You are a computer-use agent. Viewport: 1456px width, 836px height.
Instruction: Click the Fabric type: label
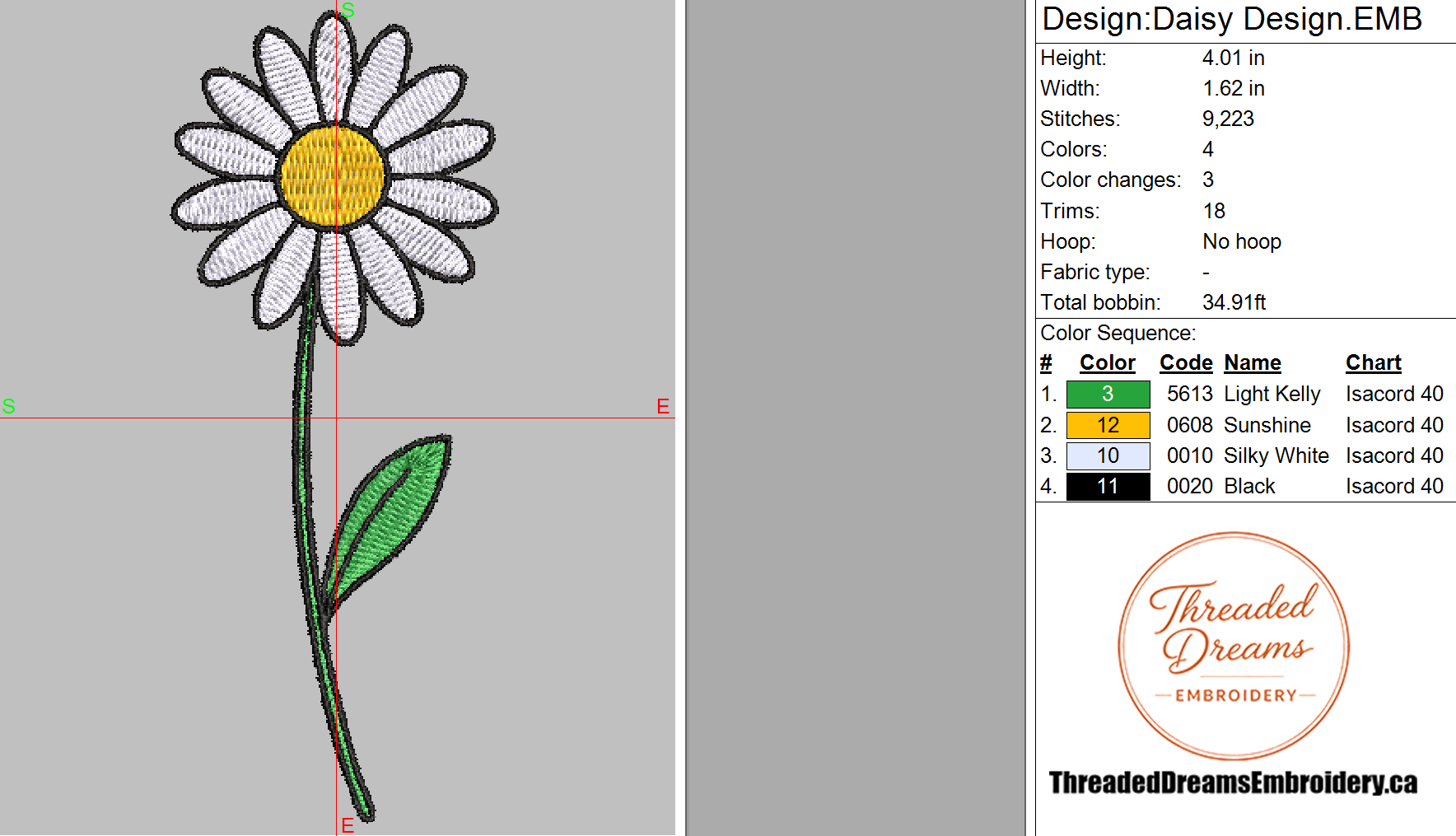click(1095, 272)
